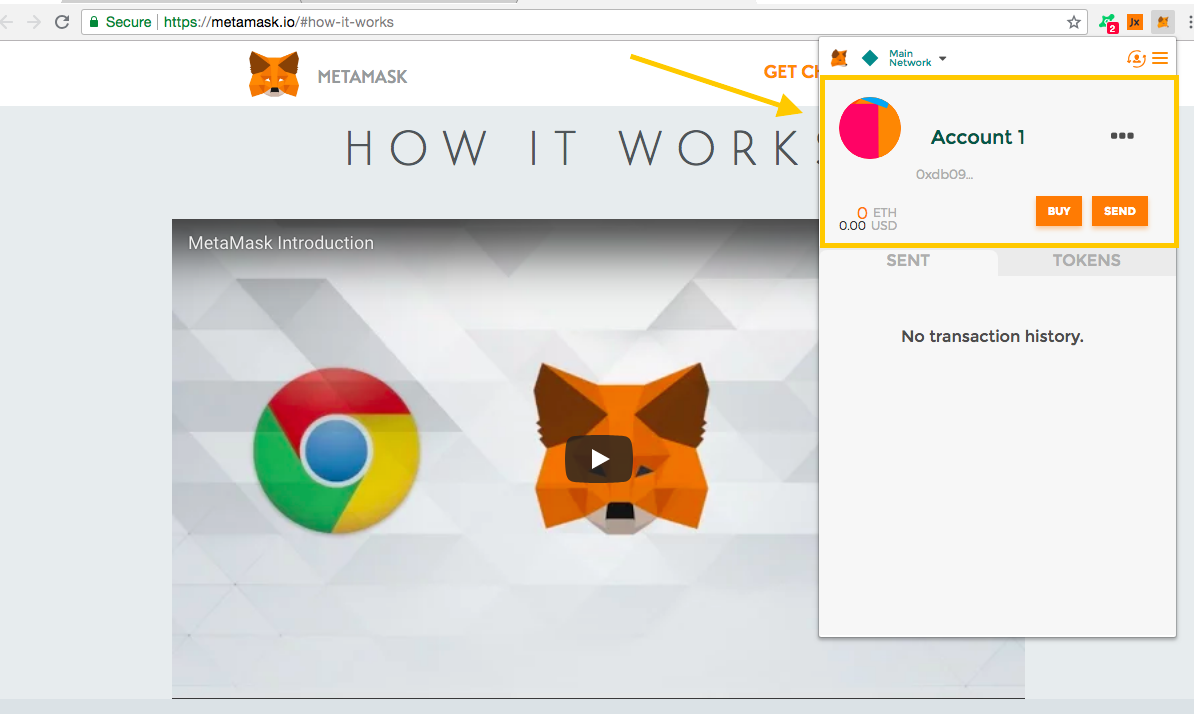Click the Account 1 avatar circle

[870, 128]
